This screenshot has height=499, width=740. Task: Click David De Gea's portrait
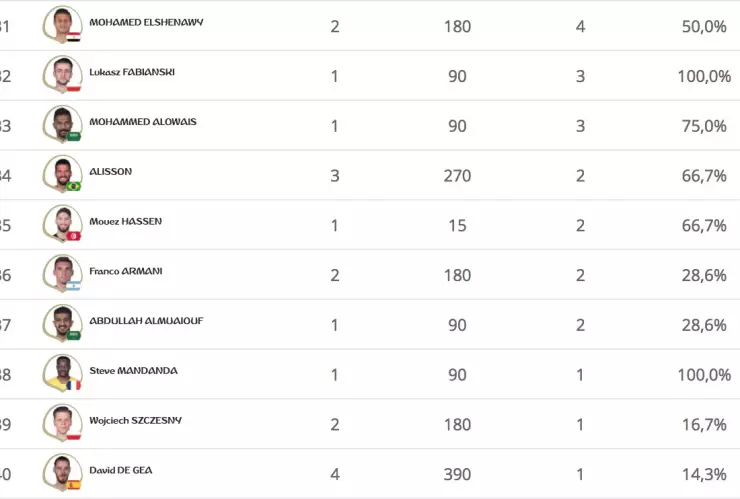point(62,472)
